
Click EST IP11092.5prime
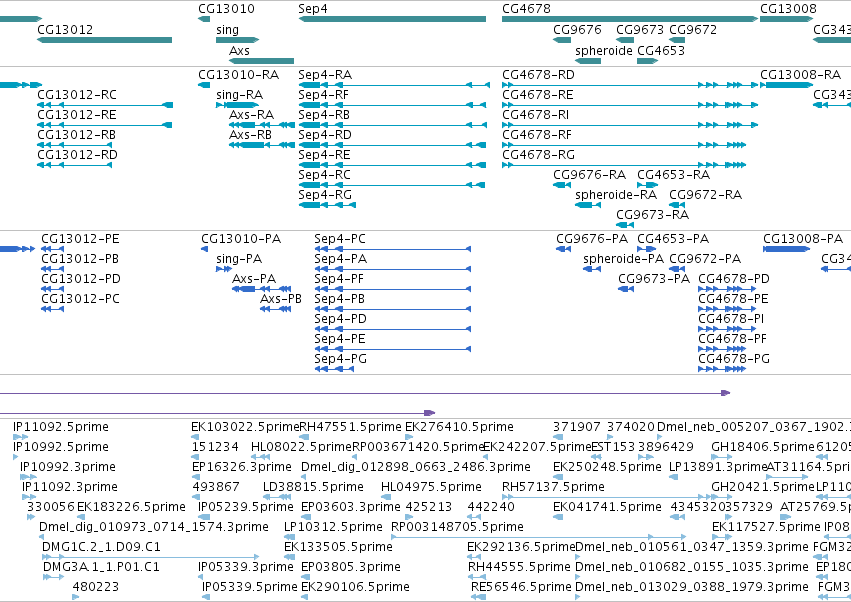click(x=61, y=427)
